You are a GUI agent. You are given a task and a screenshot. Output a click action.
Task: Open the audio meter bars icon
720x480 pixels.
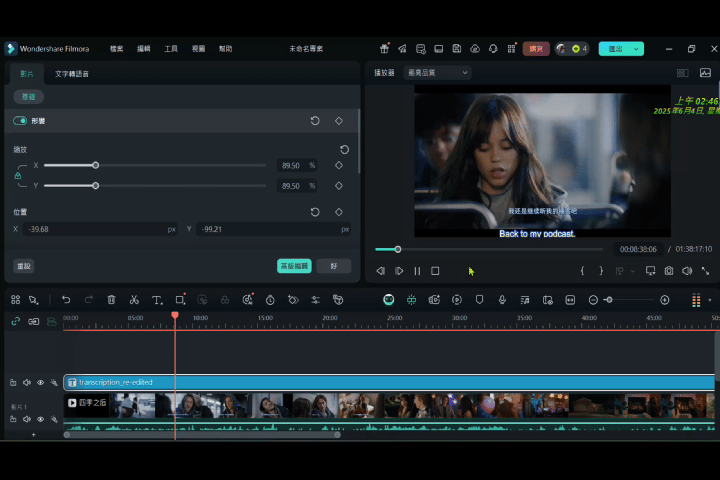696,300
